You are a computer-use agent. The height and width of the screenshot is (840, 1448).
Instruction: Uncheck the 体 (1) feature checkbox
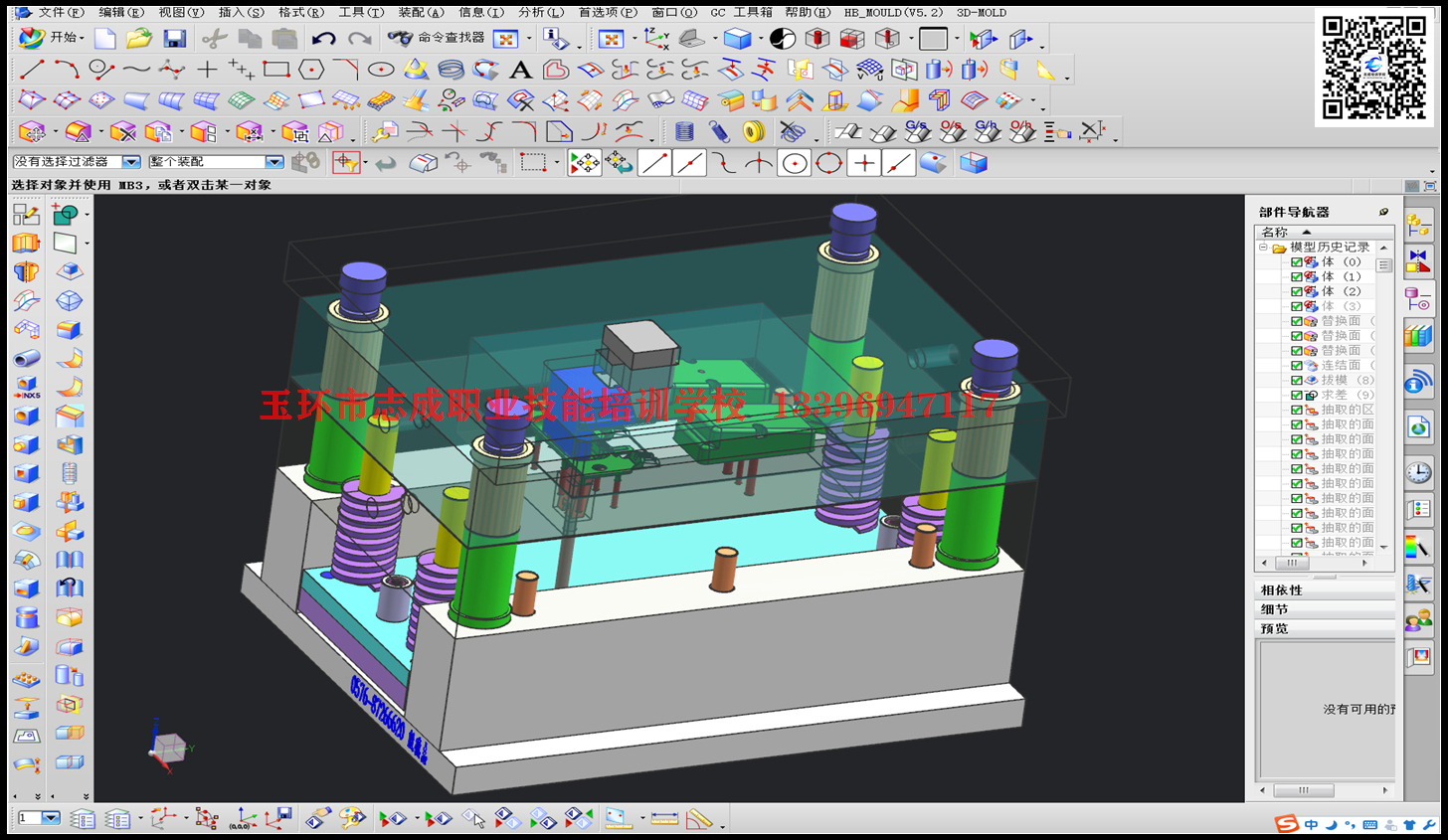(1297, 277)
